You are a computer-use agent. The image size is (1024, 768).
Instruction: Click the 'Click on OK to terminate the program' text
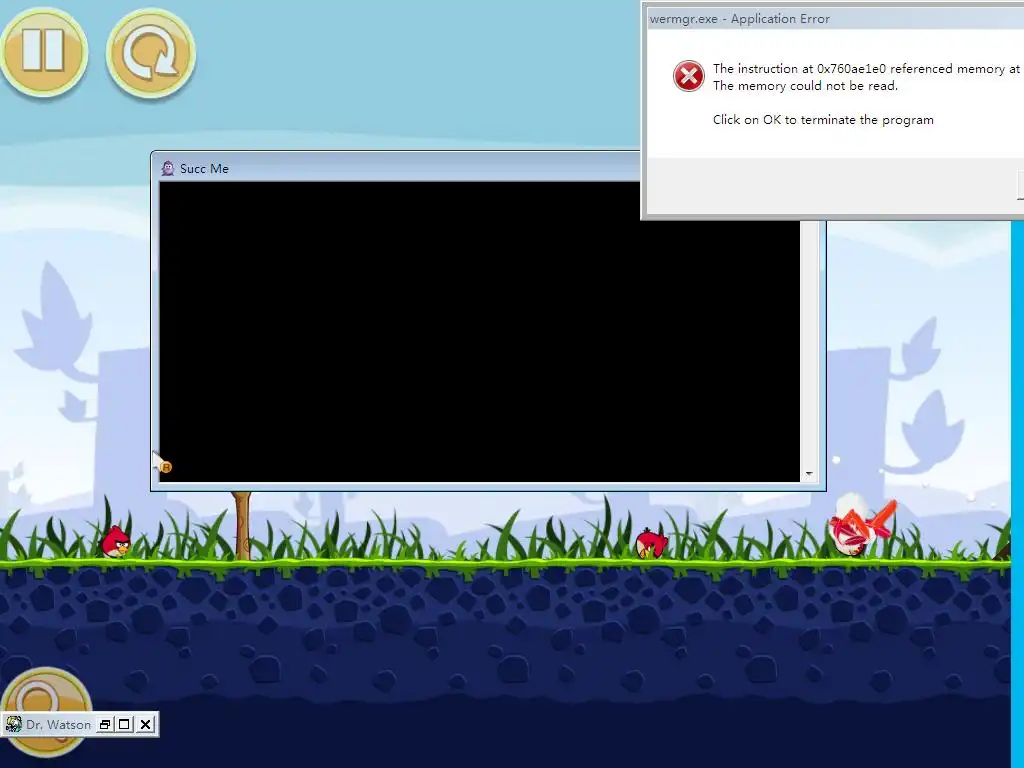tap(823, 120)
